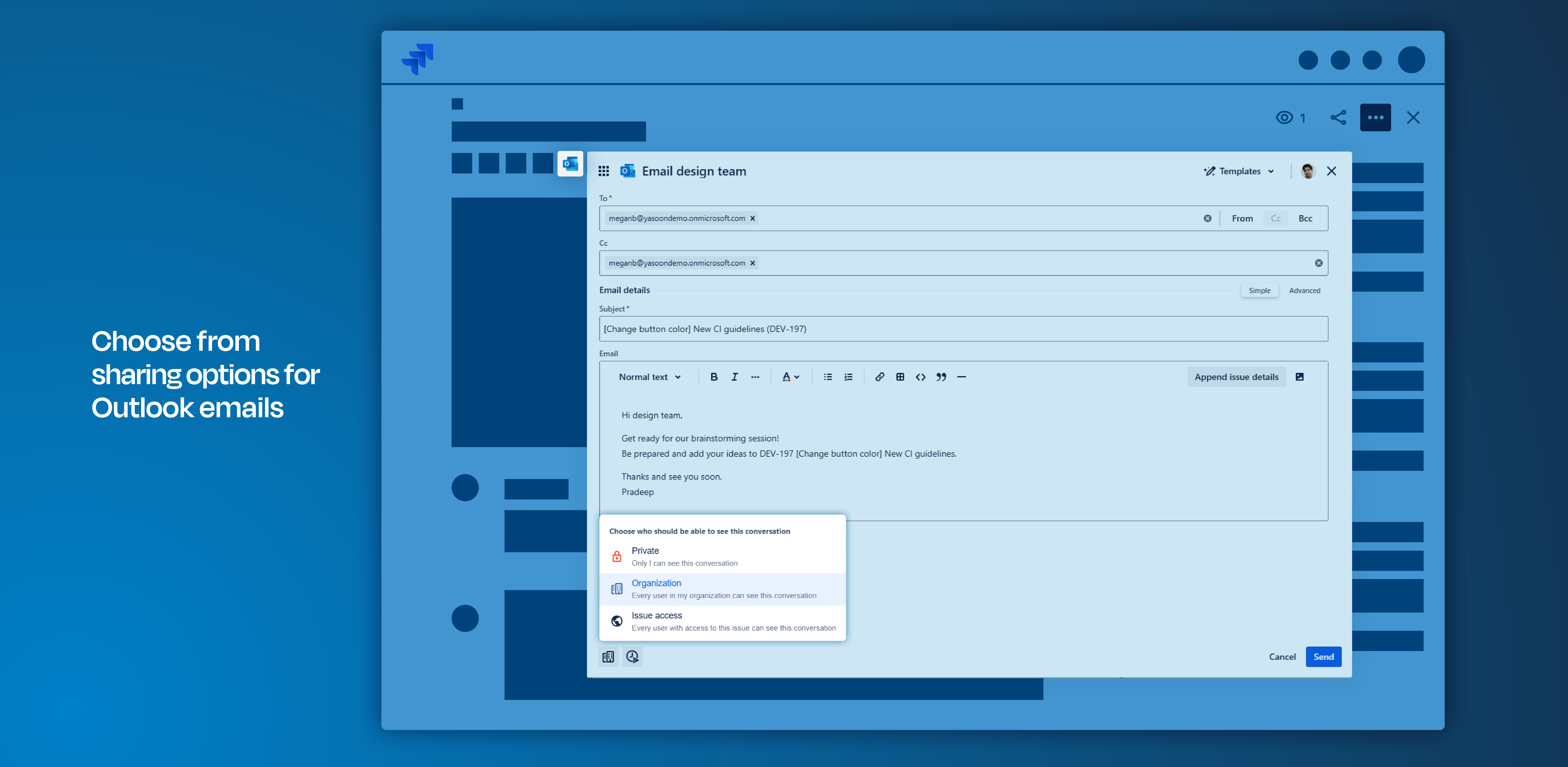Switch email details to Simple view
1568x767 pixels.
[x=1259, y=290]
